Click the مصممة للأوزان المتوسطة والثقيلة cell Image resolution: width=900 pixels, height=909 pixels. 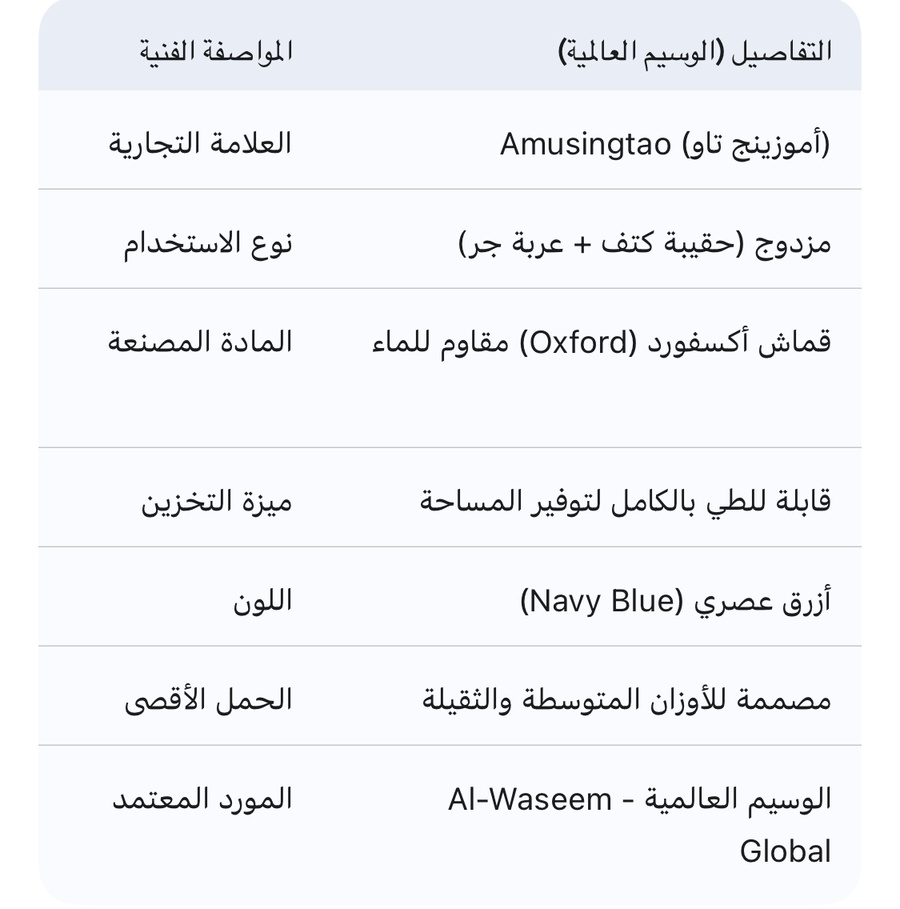coord(626,700)
